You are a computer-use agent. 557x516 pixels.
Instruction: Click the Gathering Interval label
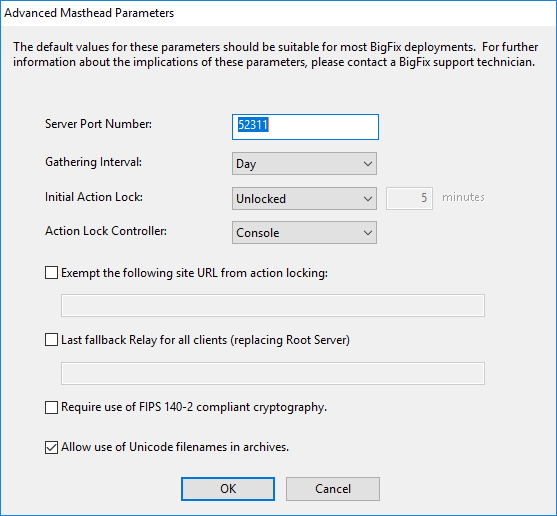click(93, 162)
